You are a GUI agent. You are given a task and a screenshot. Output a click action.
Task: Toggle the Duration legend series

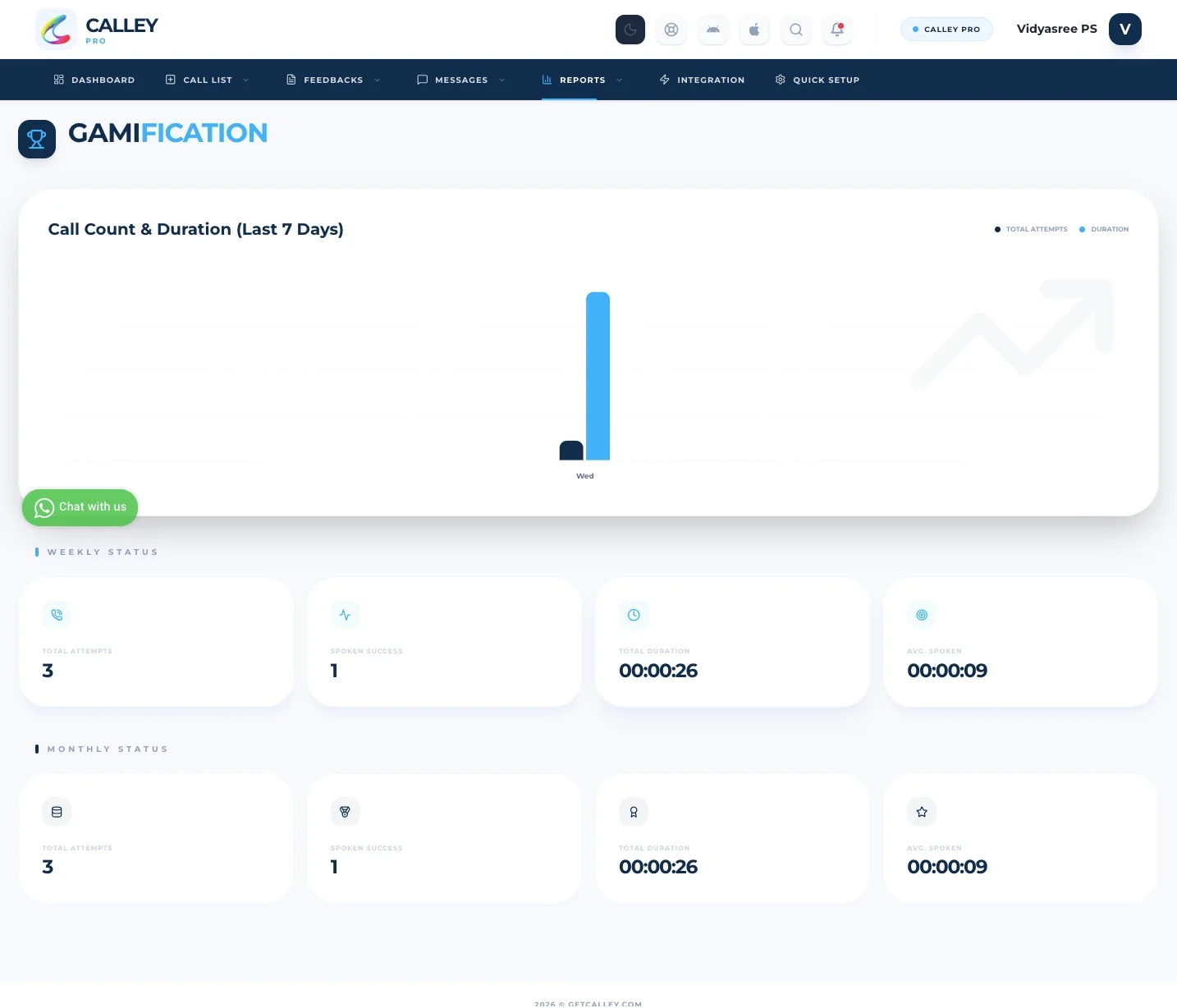pos(1104,229)
